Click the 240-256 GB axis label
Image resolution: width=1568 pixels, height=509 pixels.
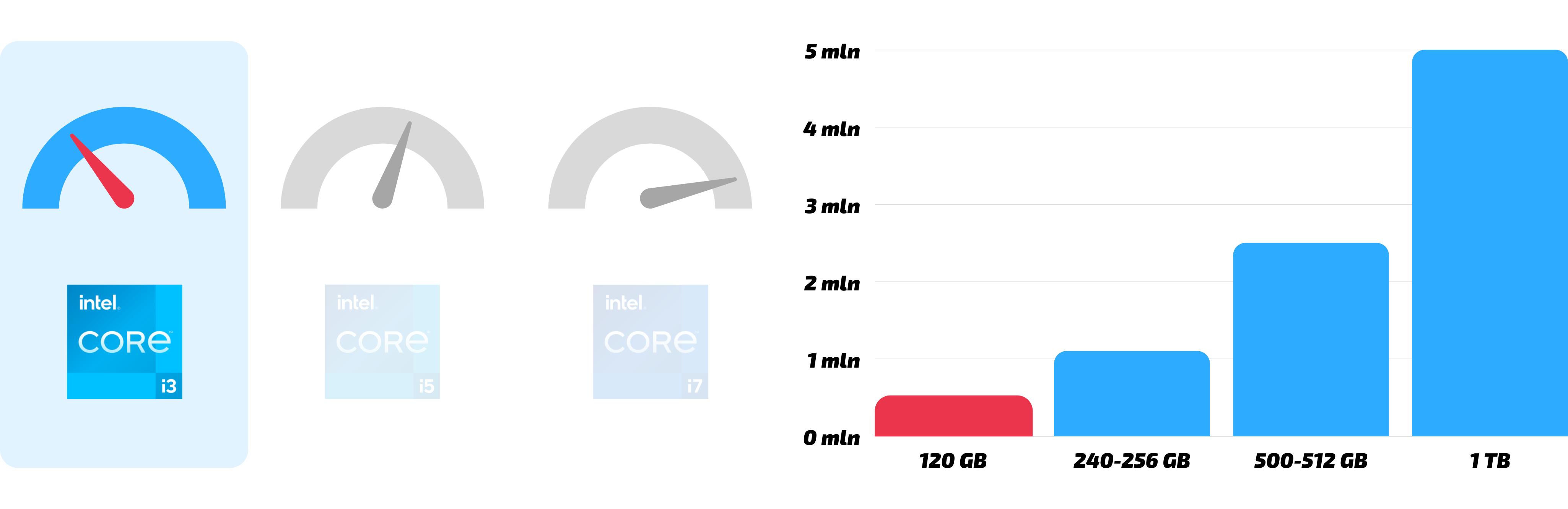coord(1132,461)
